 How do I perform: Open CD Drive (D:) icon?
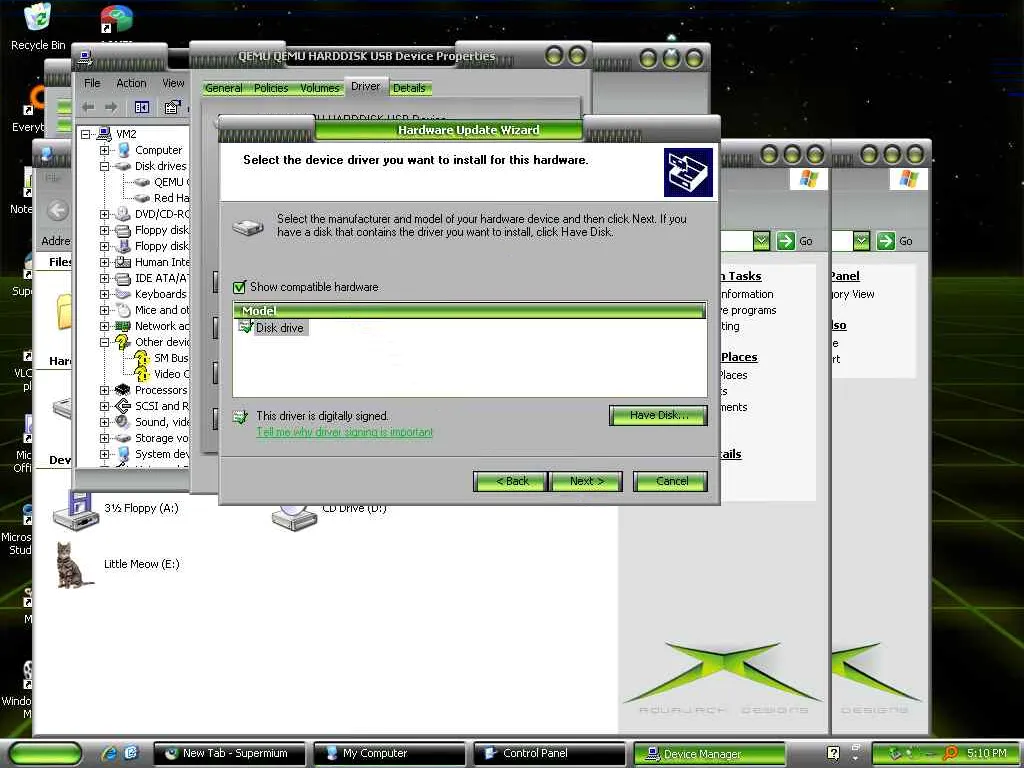(295, 517)
